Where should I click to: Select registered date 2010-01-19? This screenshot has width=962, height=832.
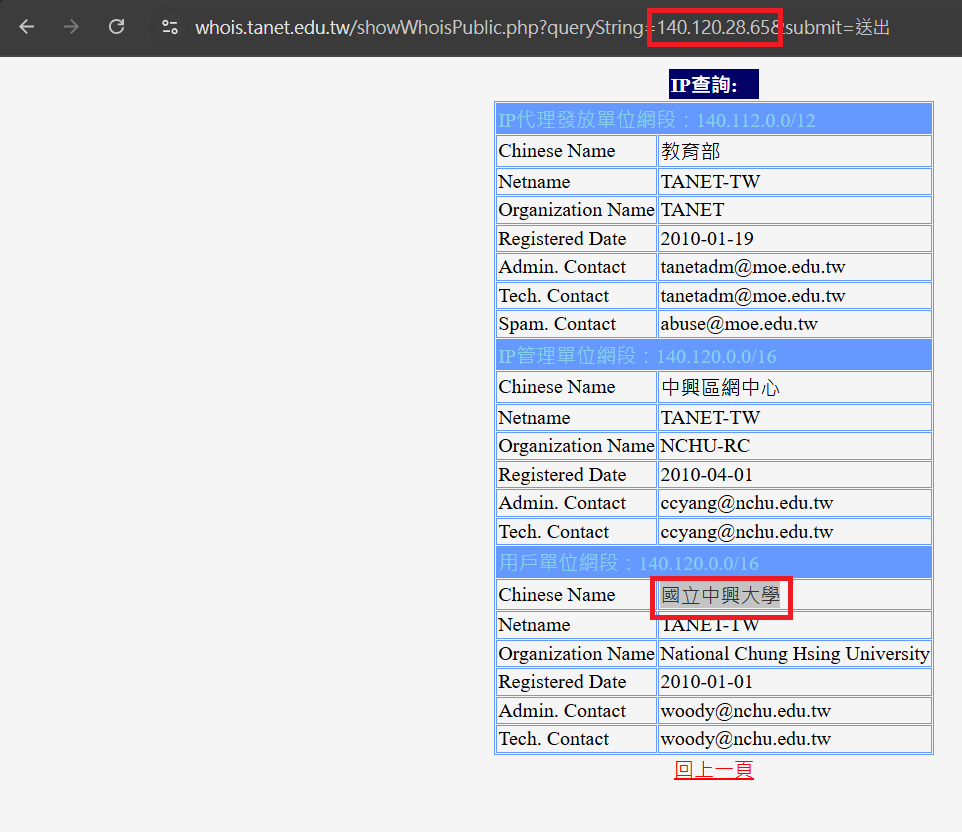coord(795,239)
